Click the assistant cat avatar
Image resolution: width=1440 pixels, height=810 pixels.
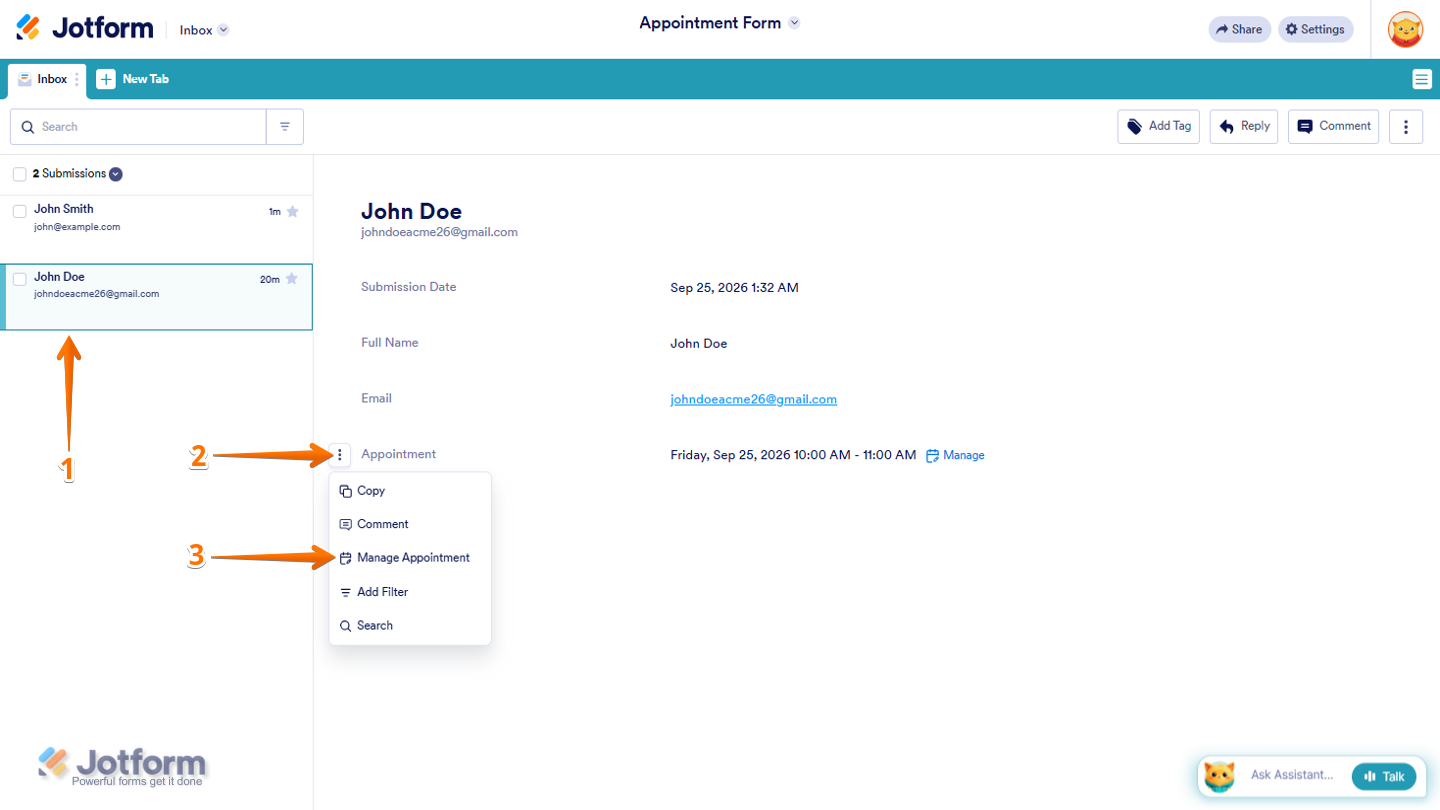[1219, 776]
